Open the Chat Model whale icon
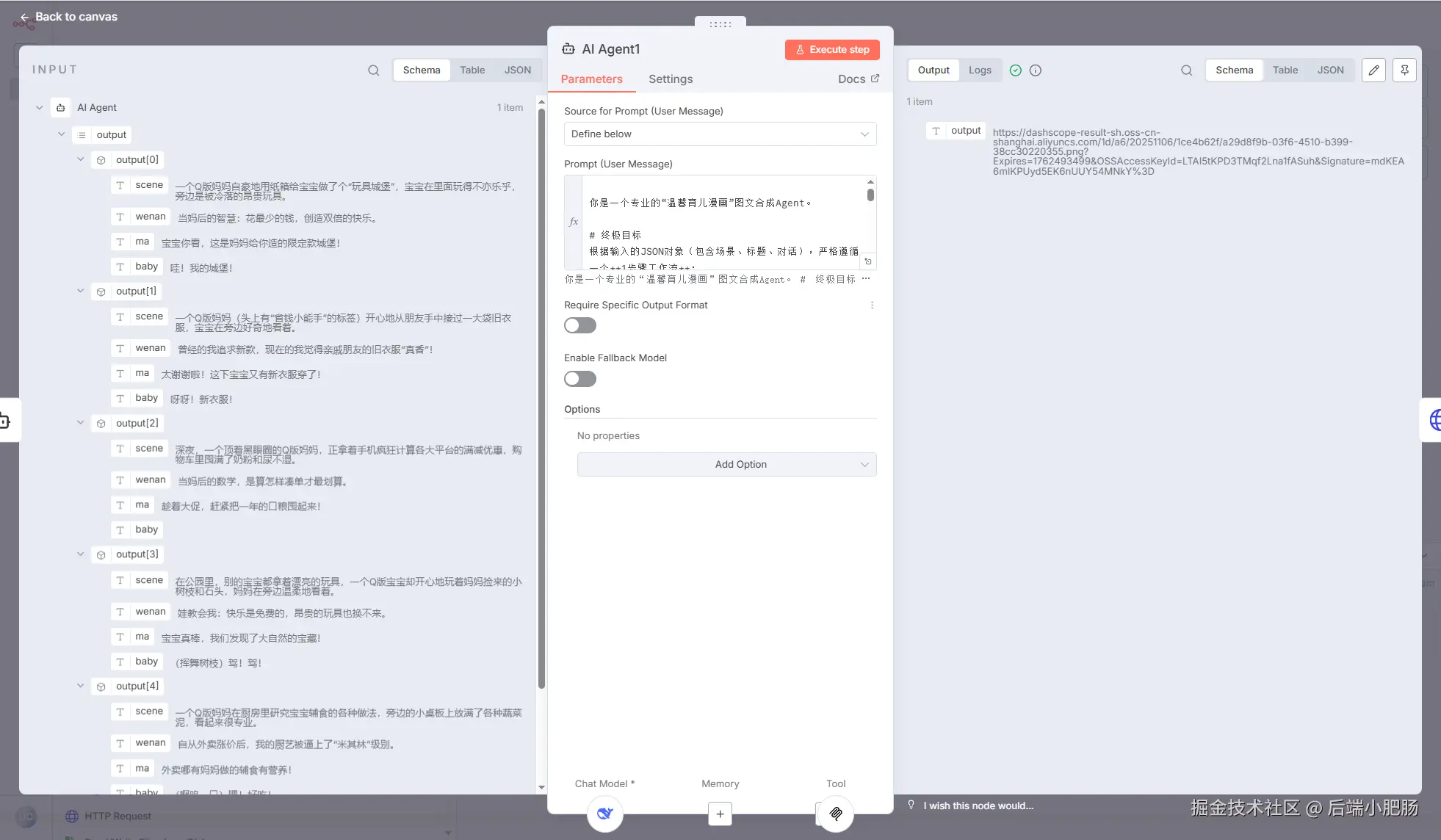Viewport: 1441px width, 840px height. pyautogui.click(x=604, y=814)
